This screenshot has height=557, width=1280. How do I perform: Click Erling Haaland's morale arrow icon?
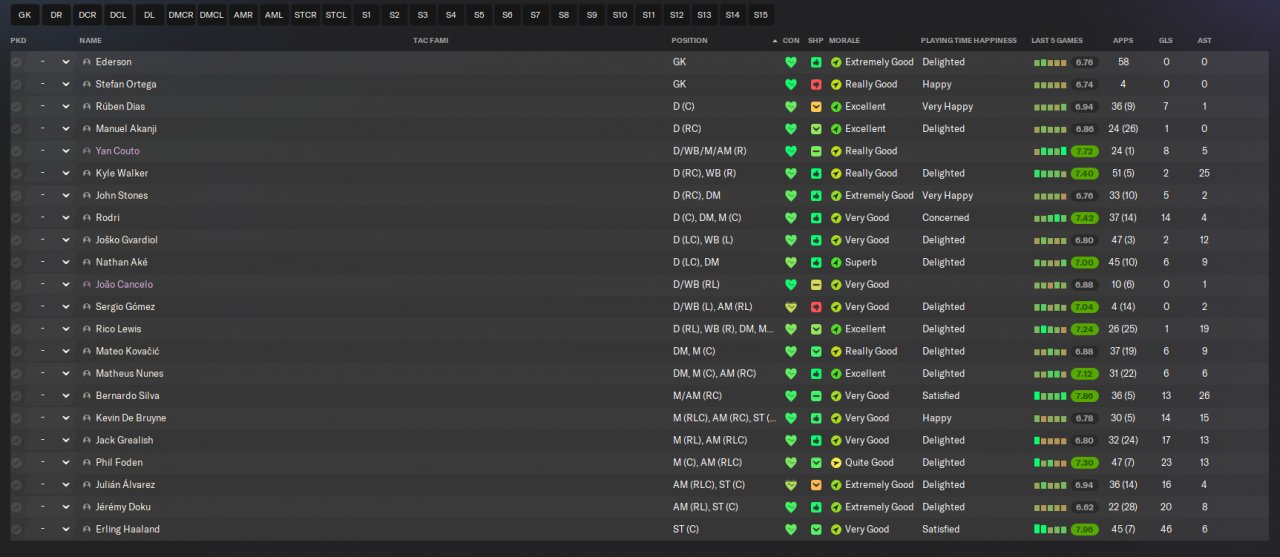click(x=836, y=529)
